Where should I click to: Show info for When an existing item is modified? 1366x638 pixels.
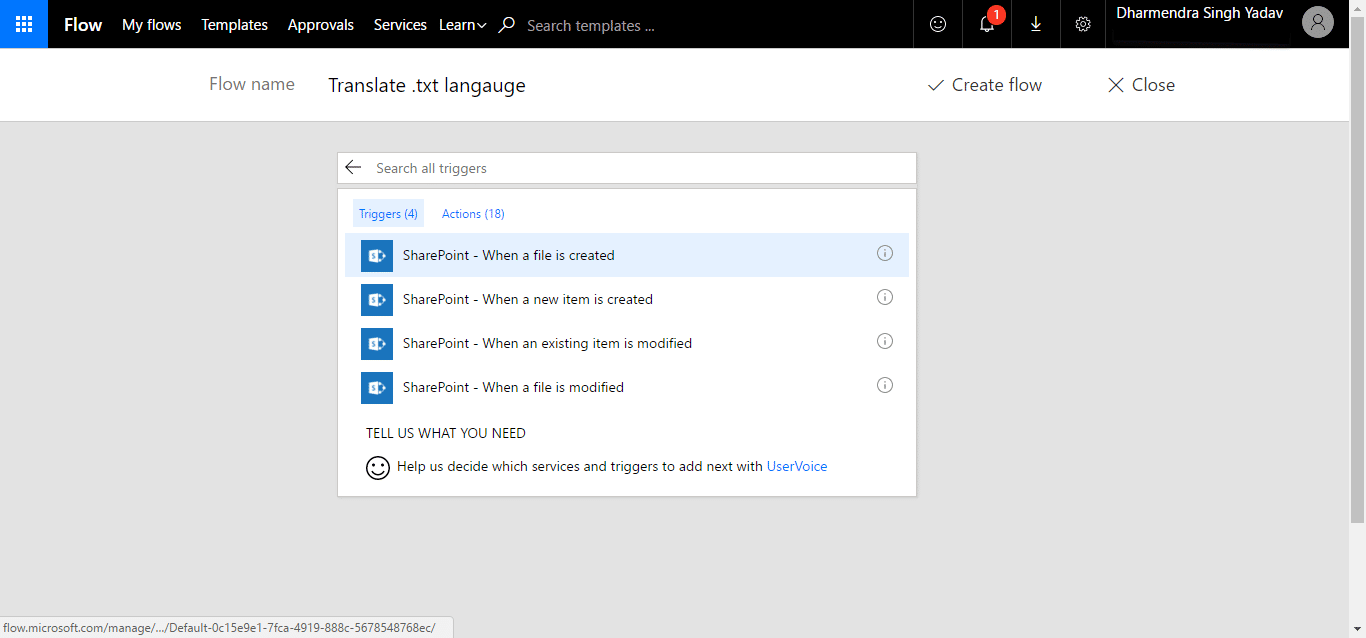885,341
